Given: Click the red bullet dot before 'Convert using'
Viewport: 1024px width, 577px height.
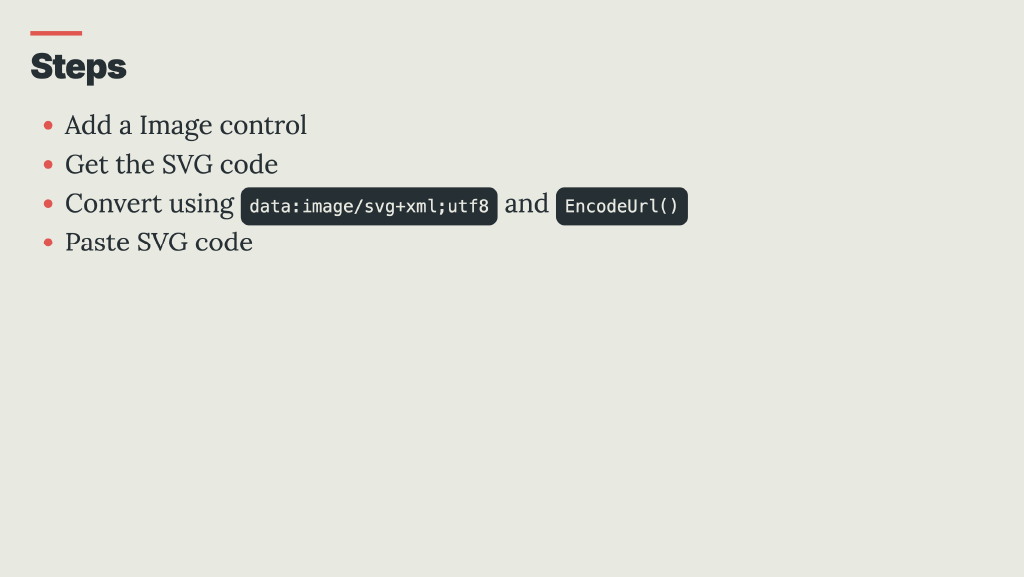Looking at the screenshot, I should (48, 204).
